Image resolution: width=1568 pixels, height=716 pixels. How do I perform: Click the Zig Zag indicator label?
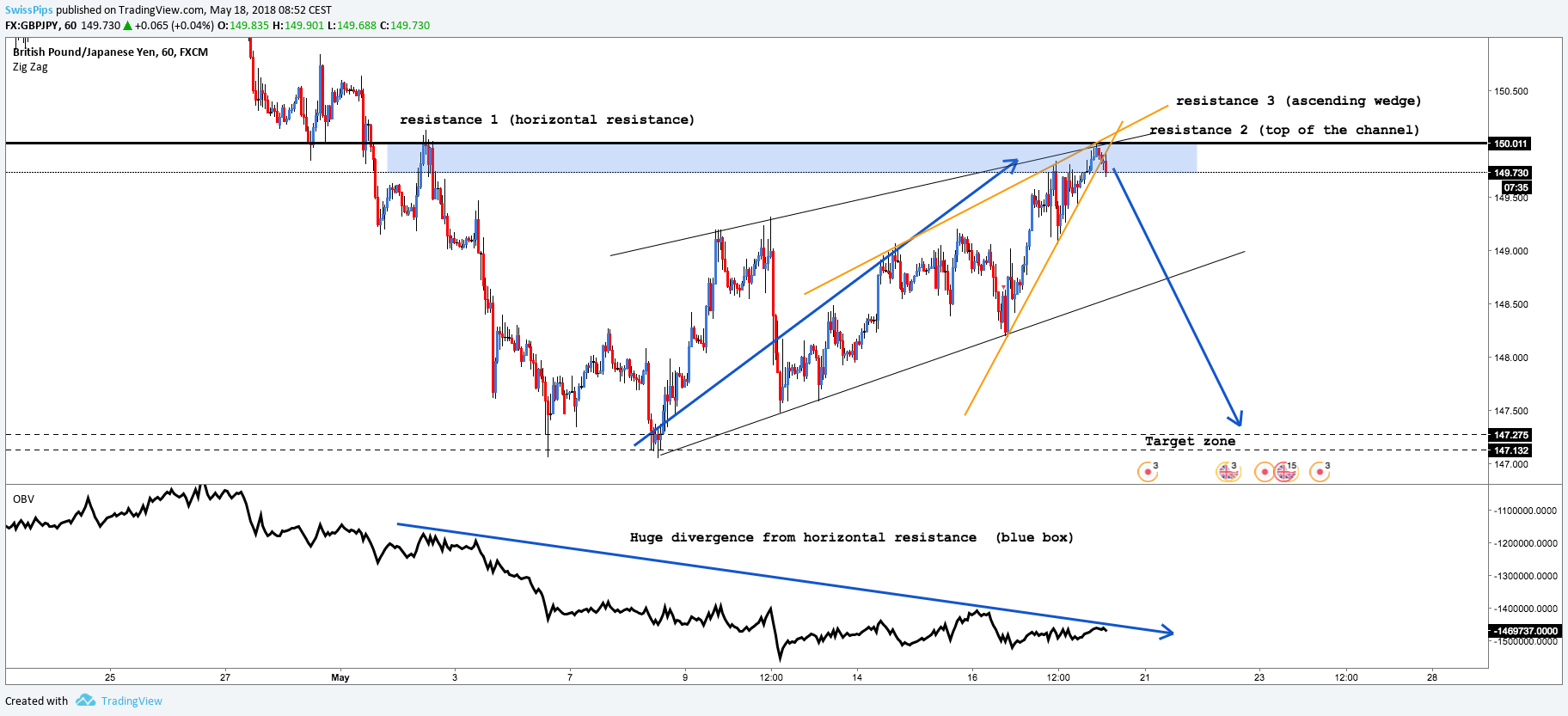tap(30, 67)
